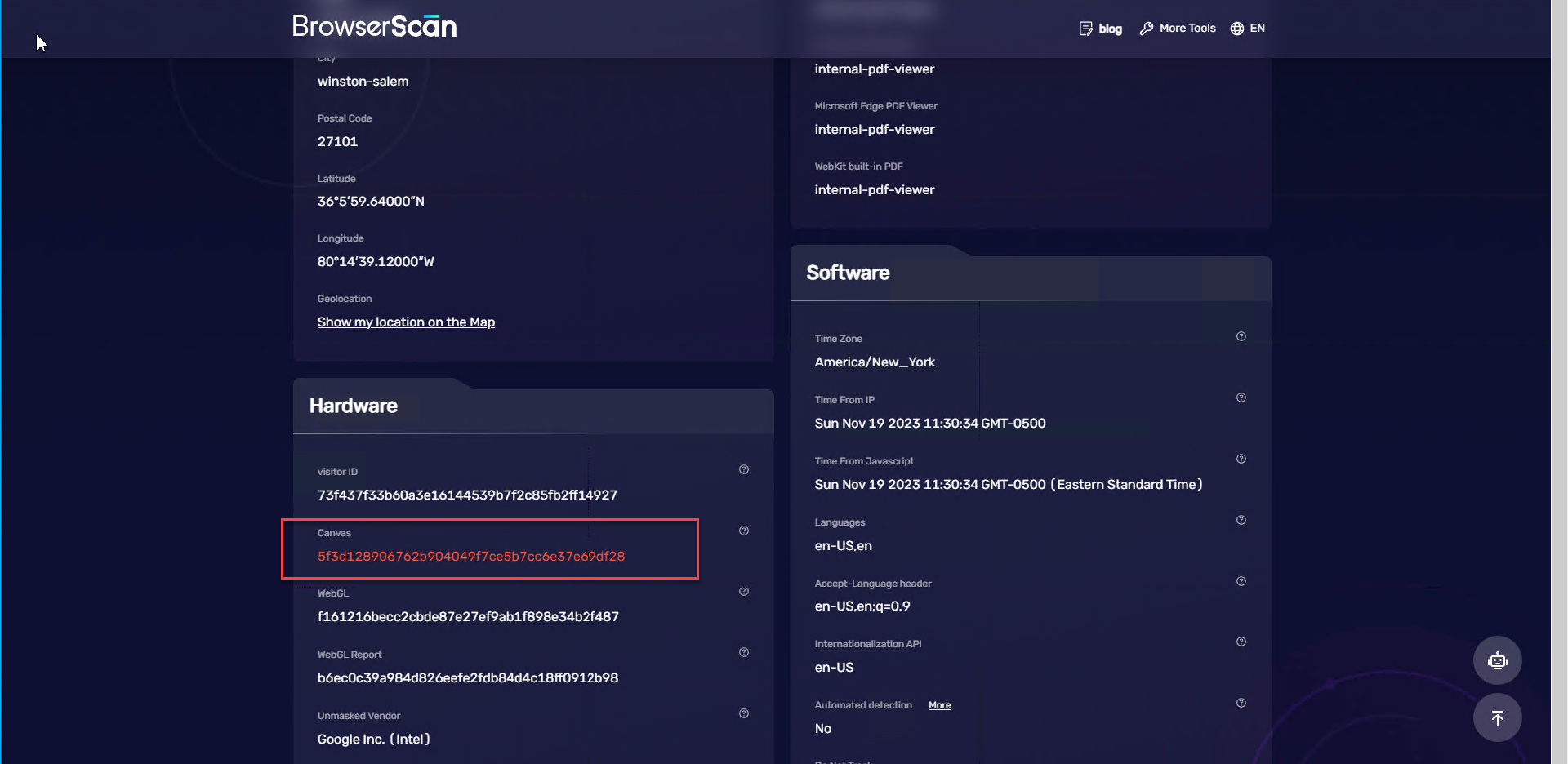1568x764 pixels.
Task: Click the page vertical scrollbar
Action: (x=1558, y=326)
